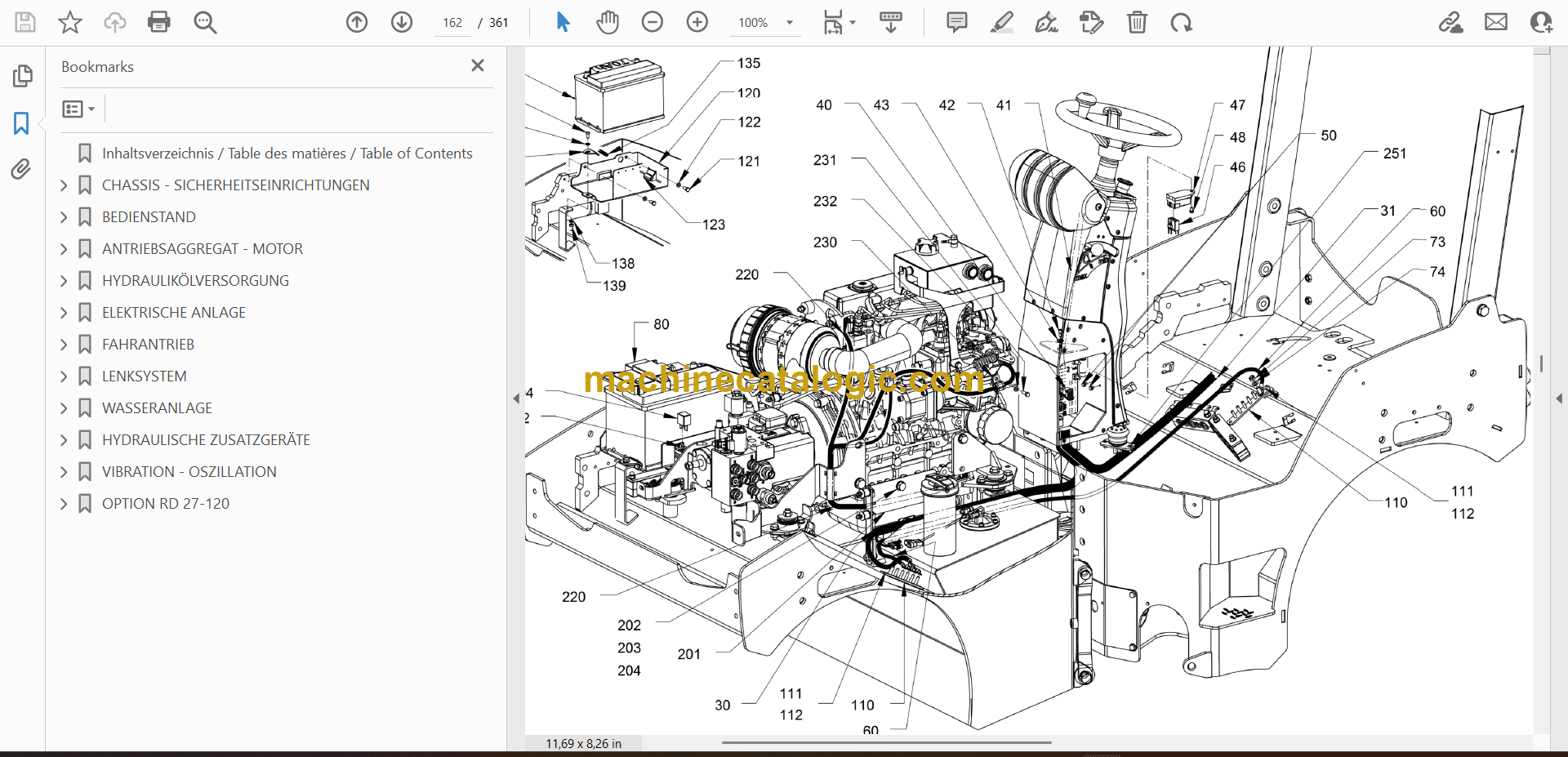The height and width of the screenshot is (757, 1568).
Task: Go to next page arrow
Action: coord(402,22)
